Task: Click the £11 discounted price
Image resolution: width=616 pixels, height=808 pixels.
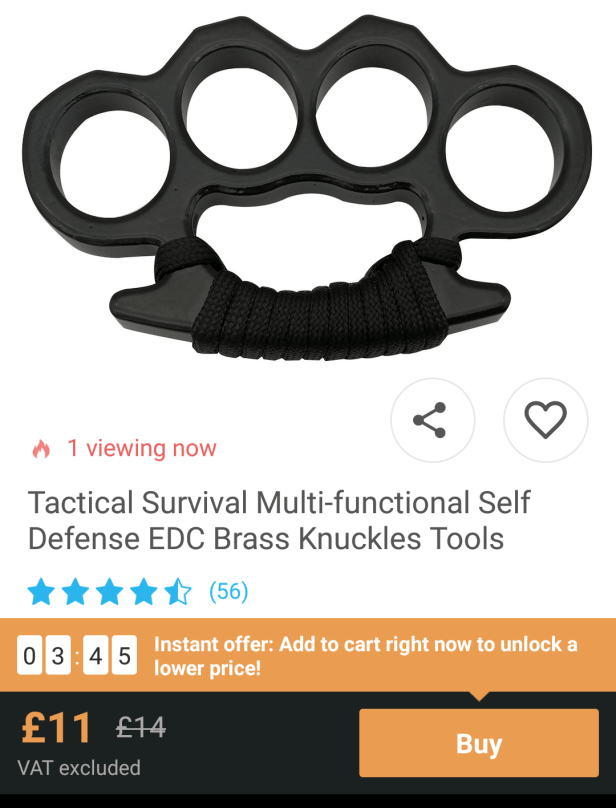Action: (x=56, y=728)
